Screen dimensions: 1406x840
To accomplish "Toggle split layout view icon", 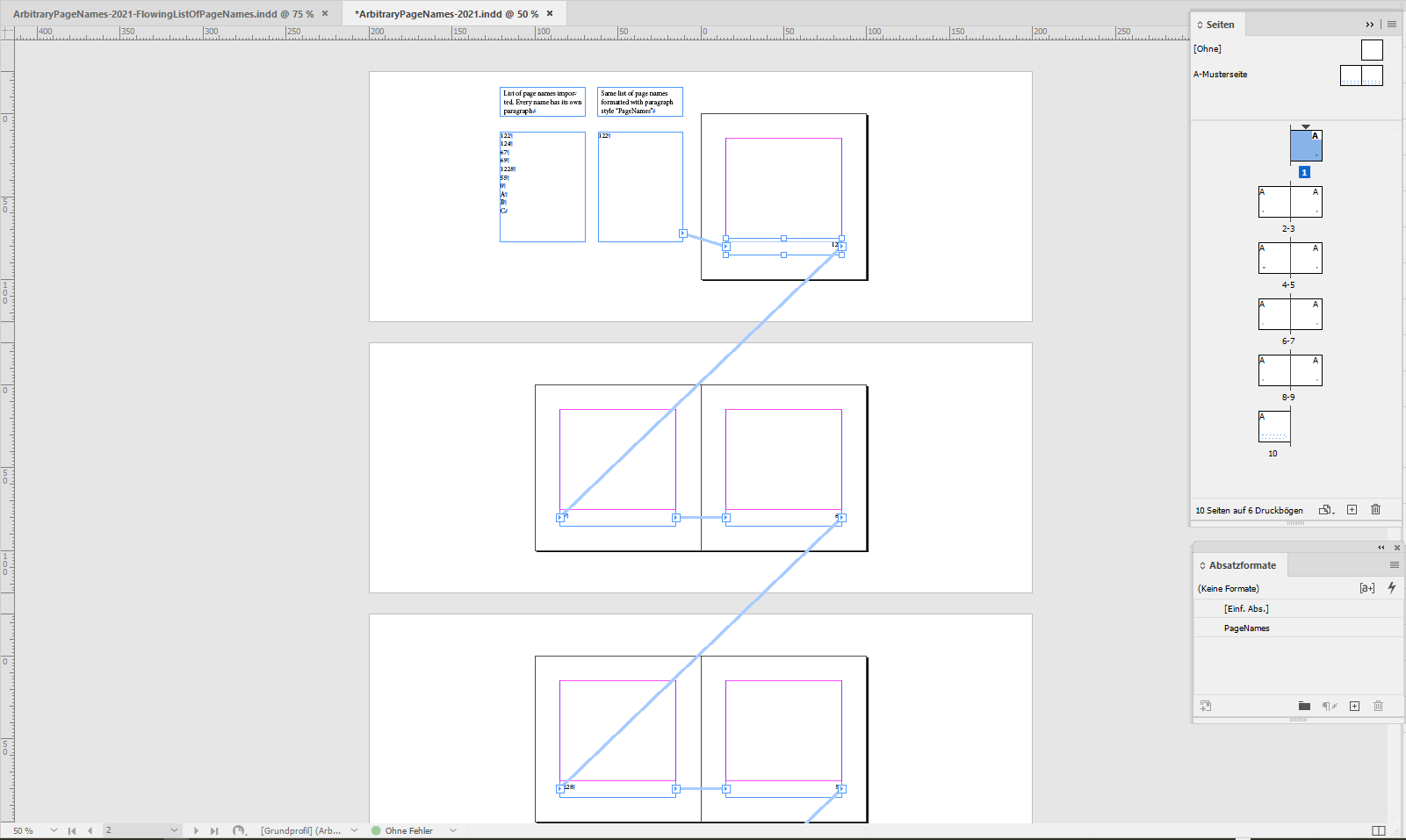I will (x=1379, y=830).
